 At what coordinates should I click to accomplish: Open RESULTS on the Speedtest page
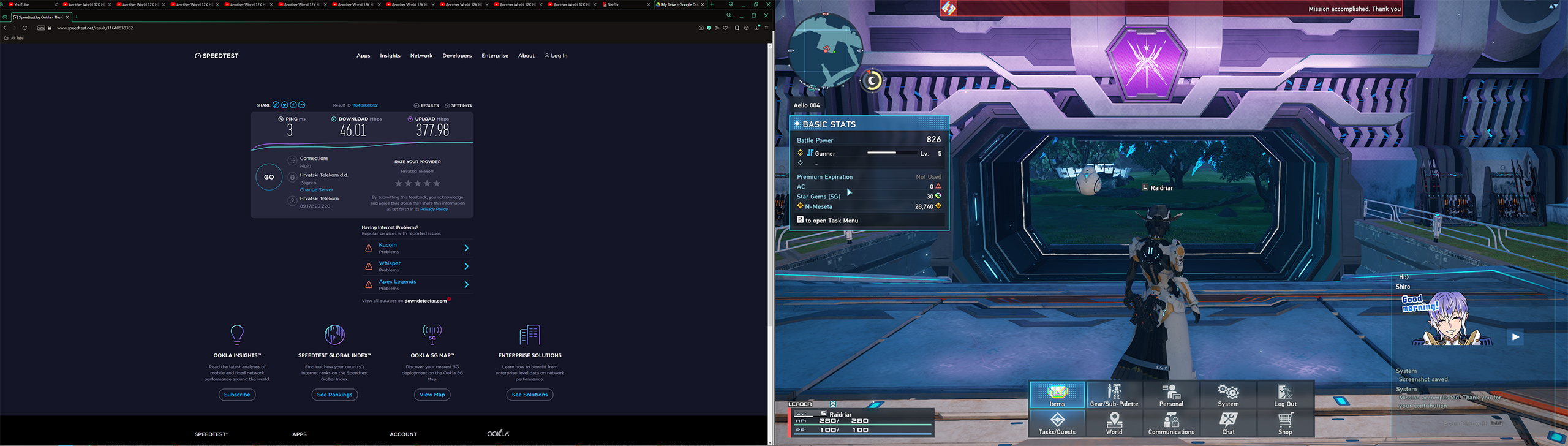tap(426, 105)
